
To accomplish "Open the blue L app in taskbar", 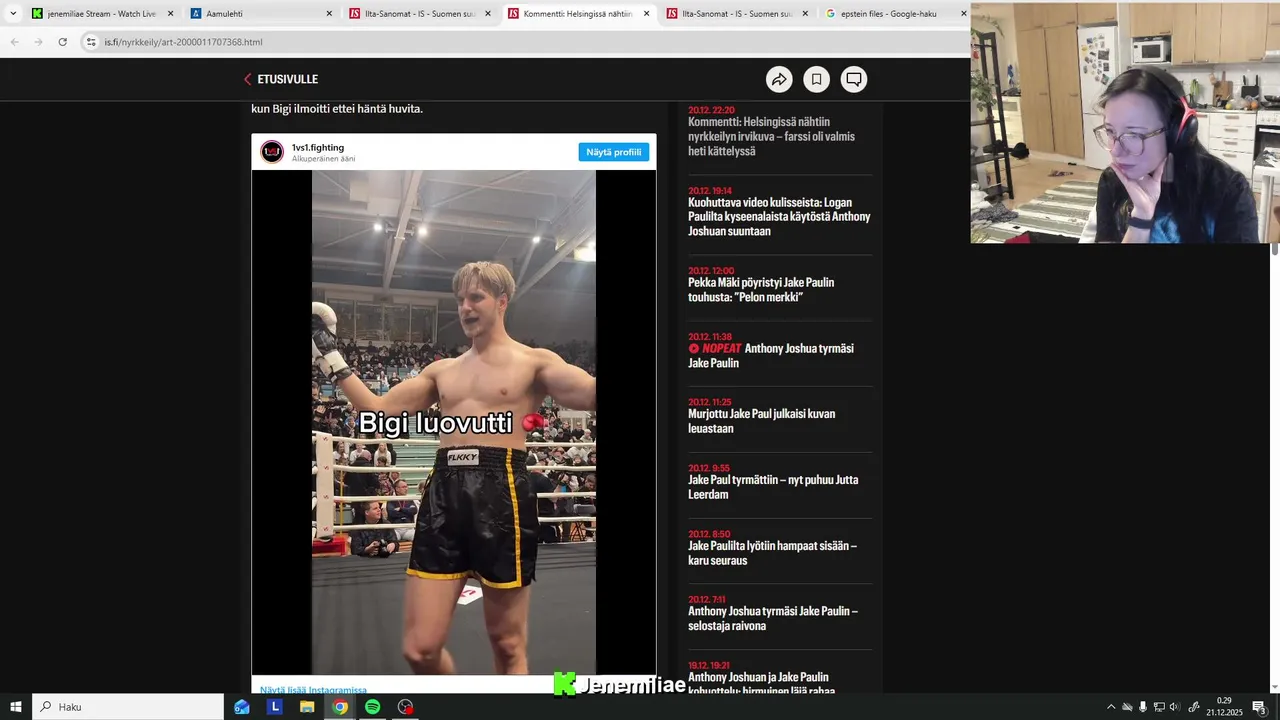I will tap(274, 707).
